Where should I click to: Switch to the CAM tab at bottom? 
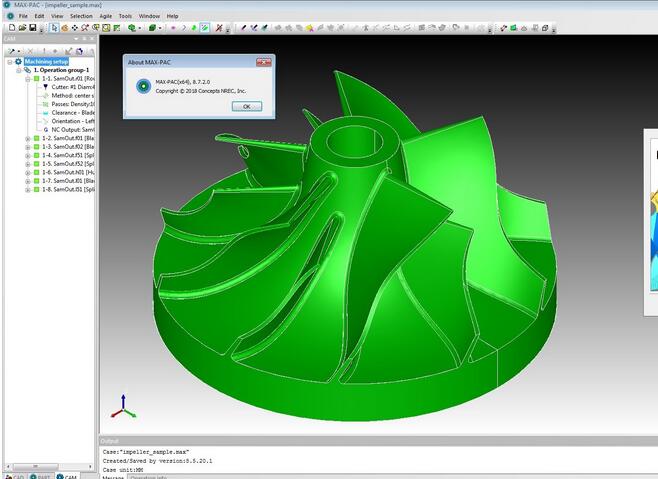(67, 476)
